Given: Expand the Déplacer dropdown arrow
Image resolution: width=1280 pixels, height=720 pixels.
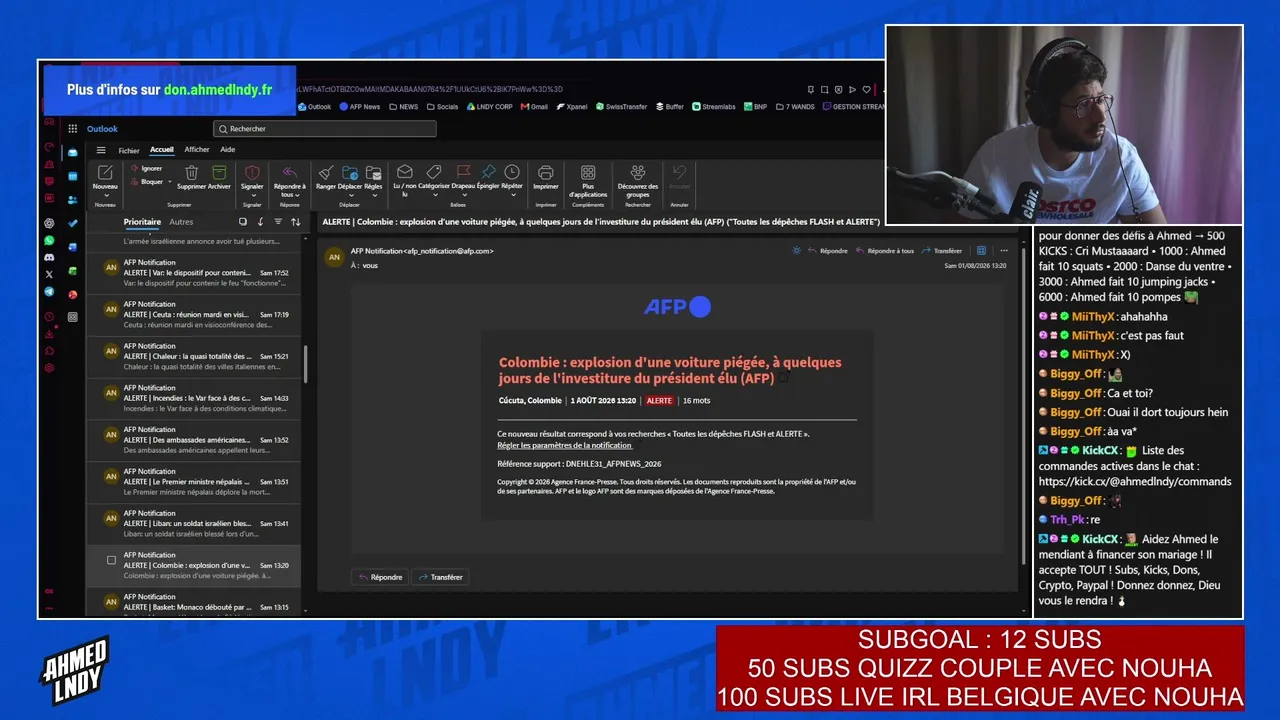Looking at the screenshot, I should (350, 195).
